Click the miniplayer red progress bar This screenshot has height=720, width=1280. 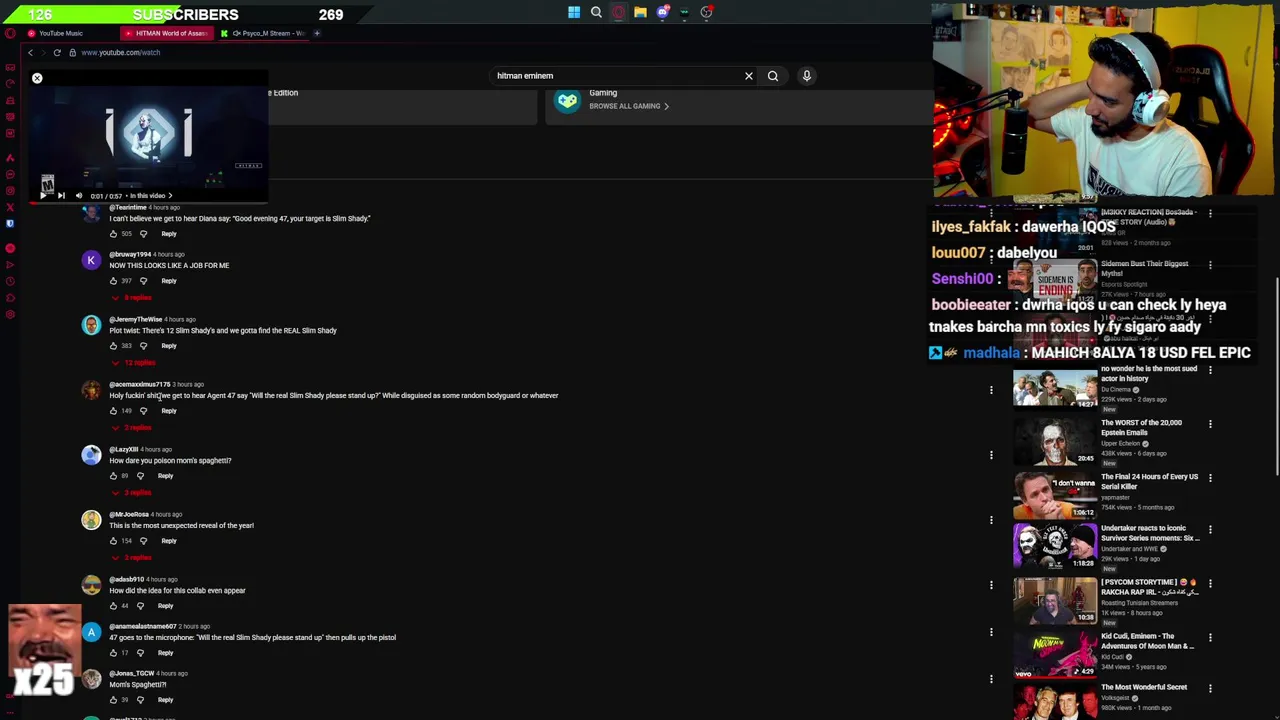pyautogui.click(x=148, y=203)
